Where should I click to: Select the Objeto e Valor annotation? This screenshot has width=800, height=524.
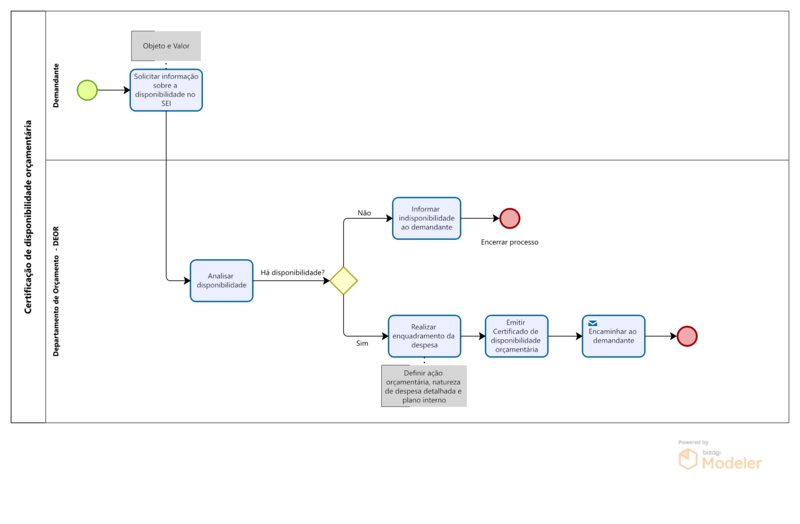pyautogui.click(x=166, y=46)
